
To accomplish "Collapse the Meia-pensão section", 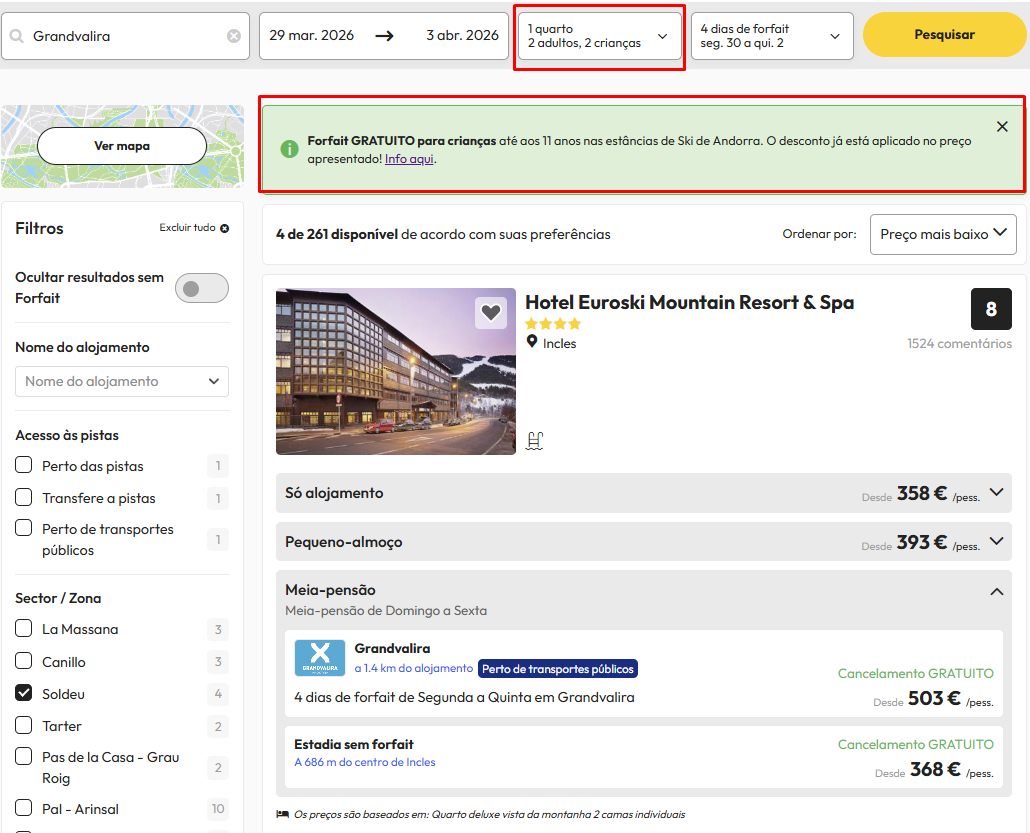I will [996, 591].
